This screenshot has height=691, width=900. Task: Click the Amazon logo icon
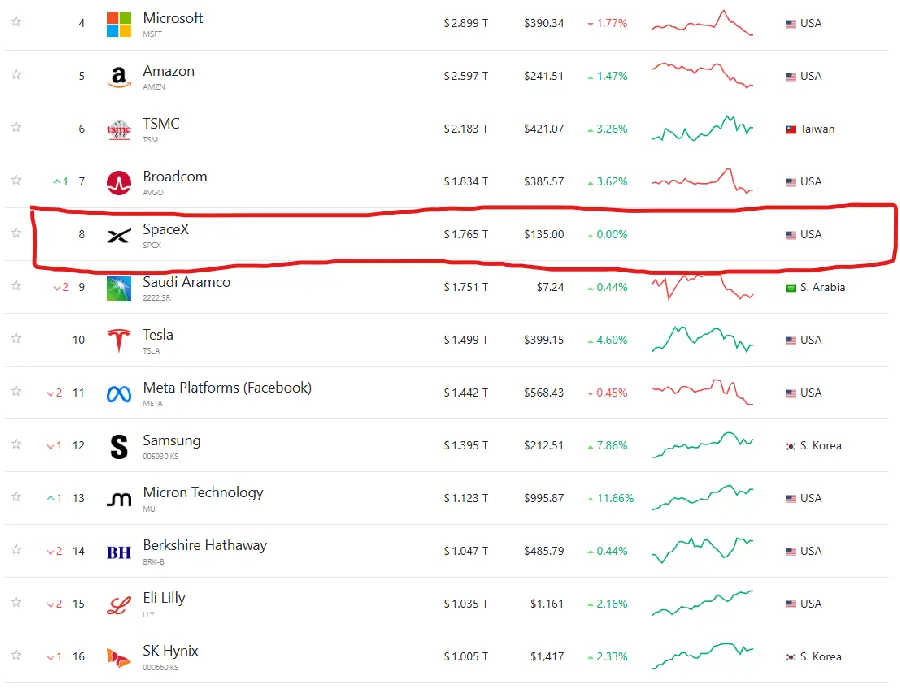point(119,77)
